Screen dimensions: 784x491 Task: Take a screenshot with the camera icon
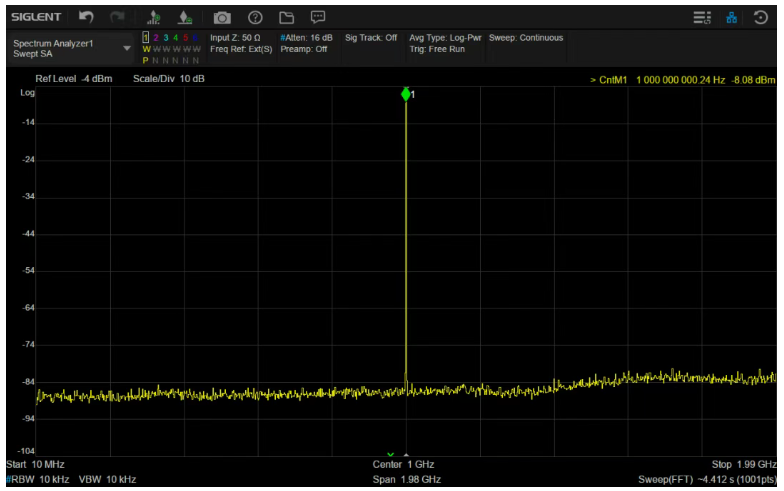pos(222,18)
